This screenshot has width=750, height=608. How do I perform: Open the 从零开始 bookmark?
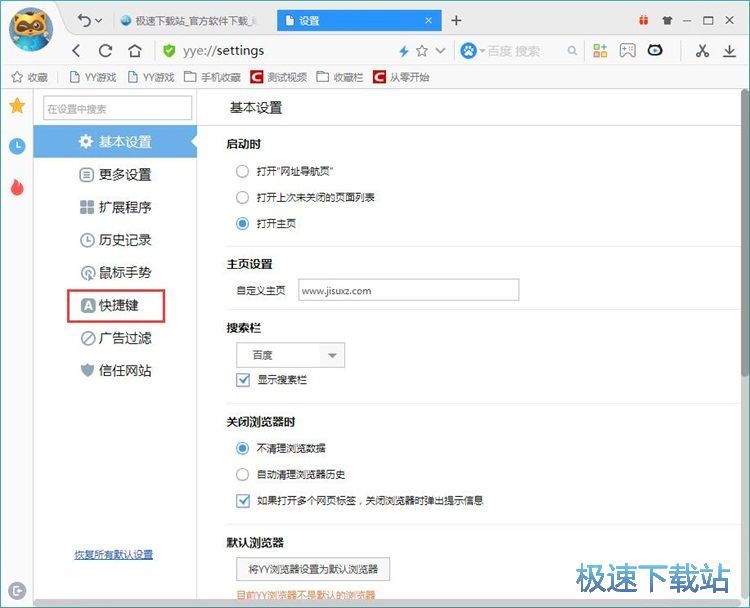(x=401, y=77)
